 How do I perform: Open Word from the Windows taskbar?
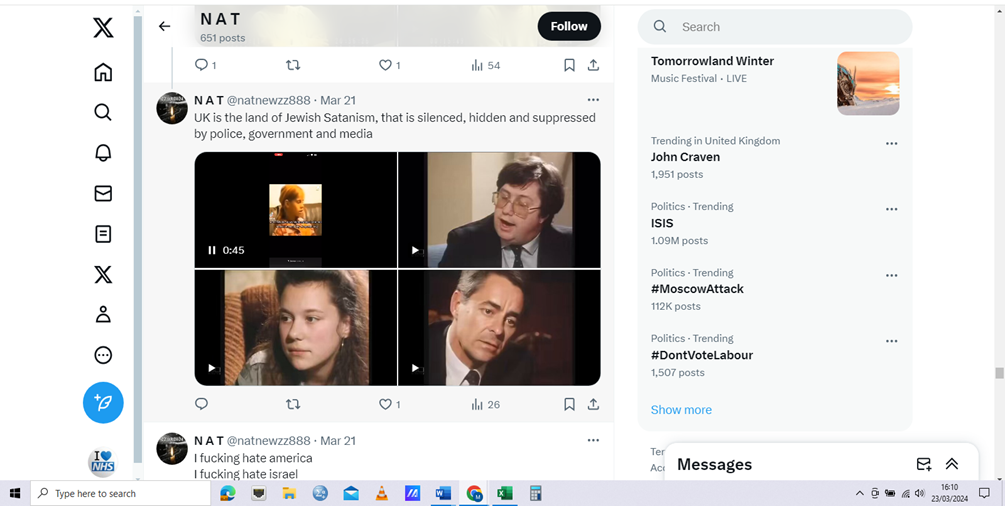click(x=443, y=493)
